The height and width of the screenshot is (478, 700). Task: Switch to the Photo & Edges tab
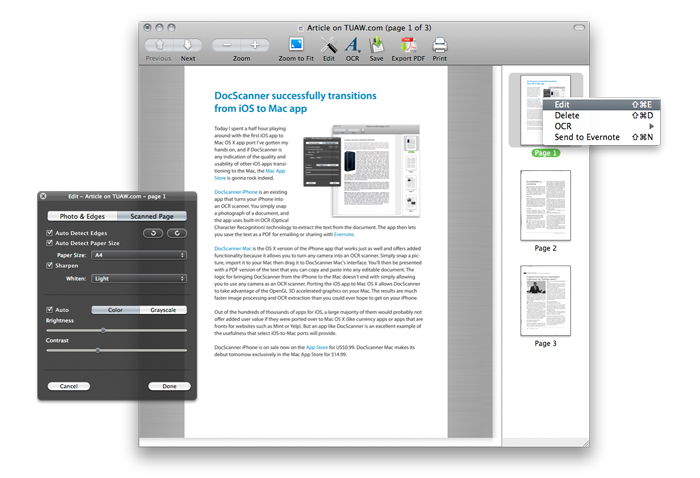click(82, 216)
